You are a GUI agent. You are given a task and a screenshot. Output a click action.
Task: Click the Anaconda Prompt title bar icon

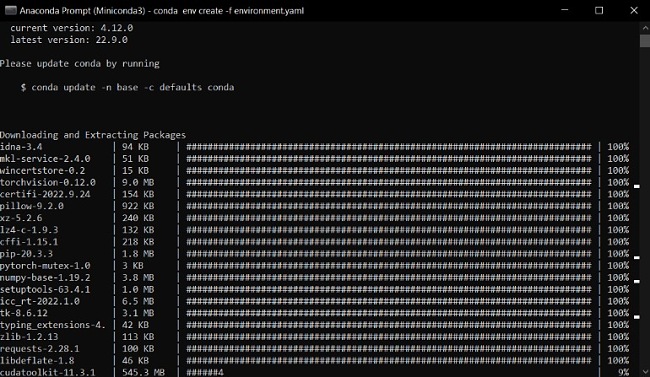(10, 10)
